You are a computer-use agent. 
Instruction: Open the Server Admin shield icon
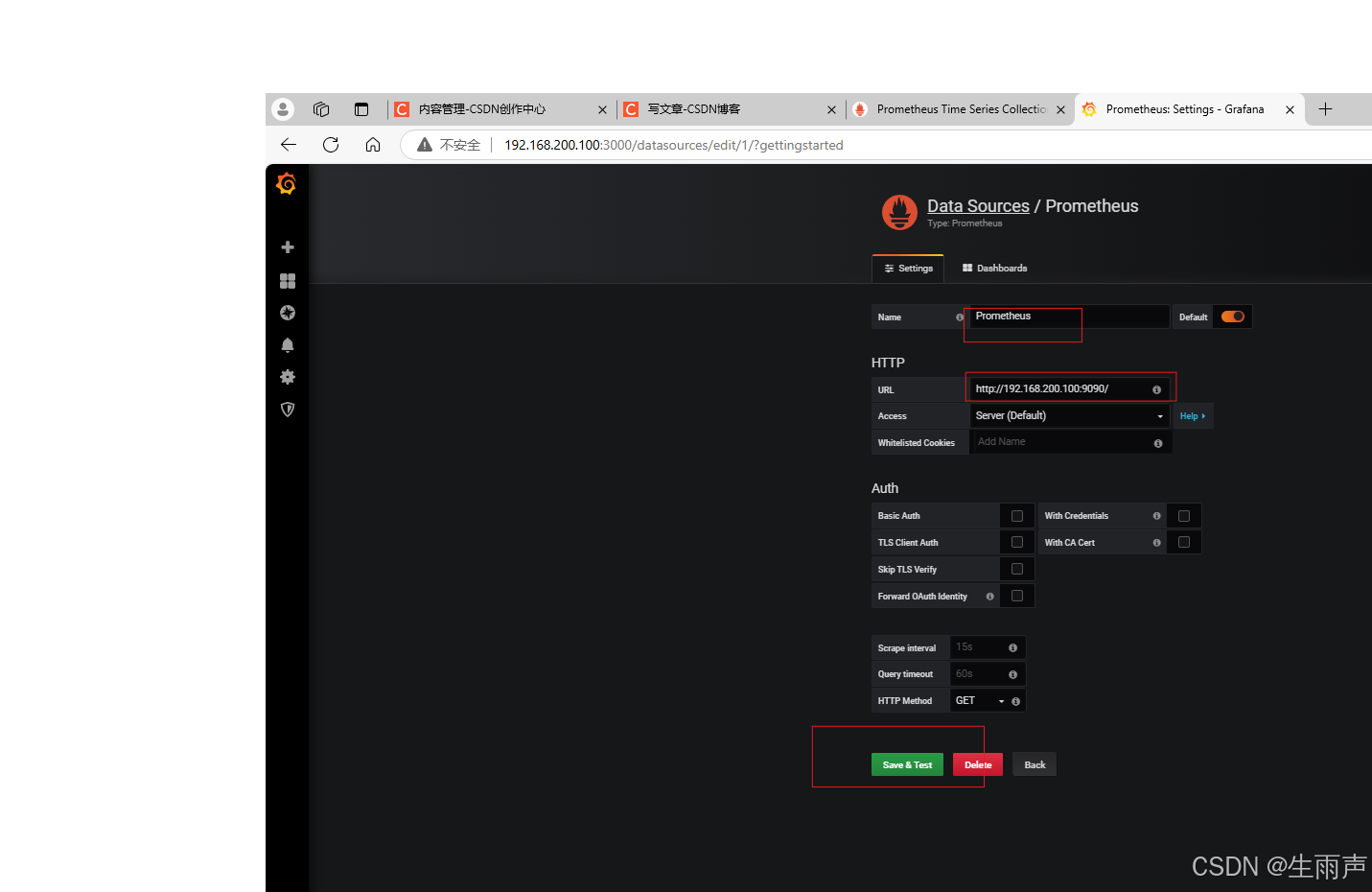pos(288,410)
